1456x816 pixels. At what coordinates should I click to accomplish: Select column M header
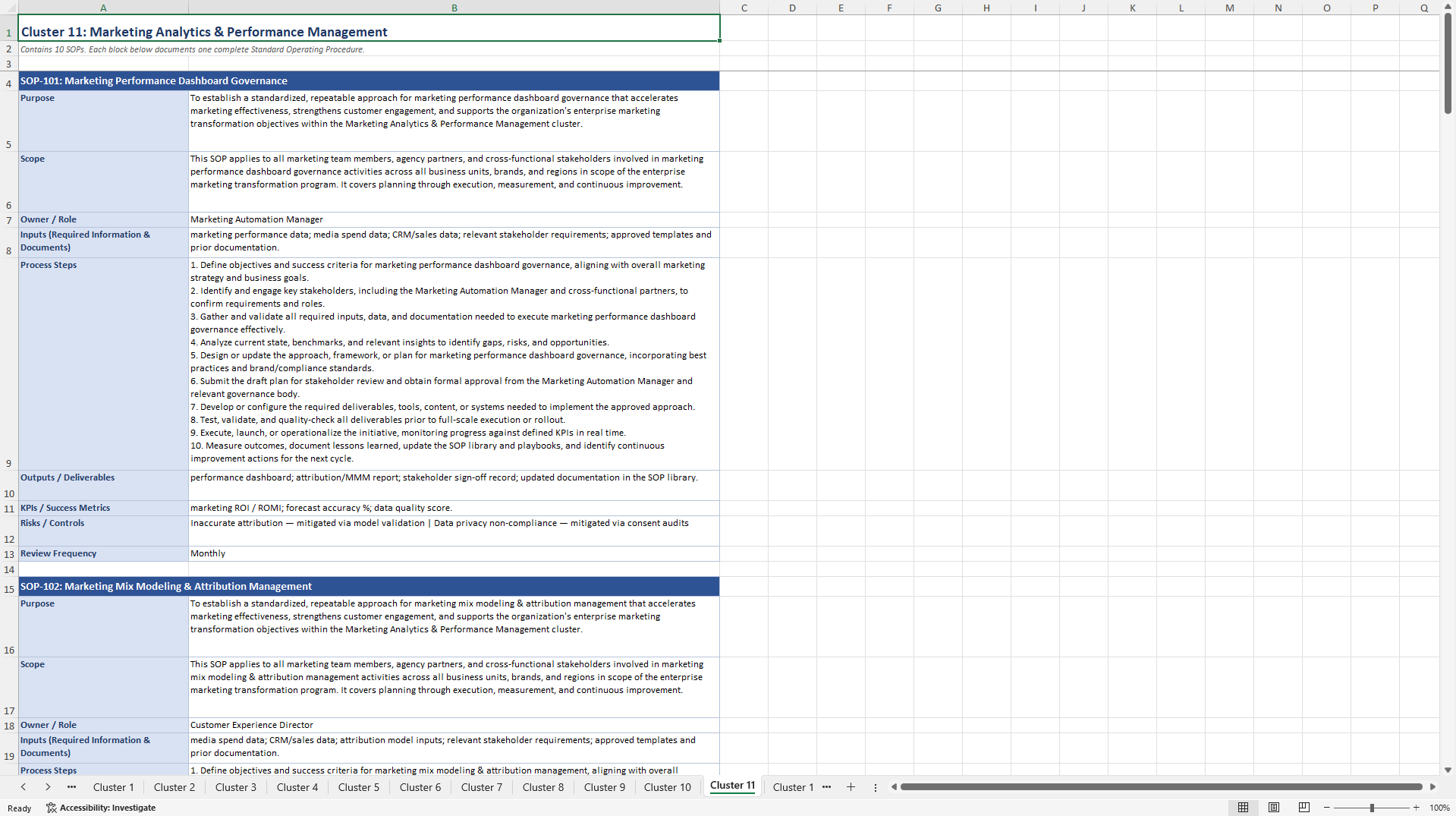pyautogui.click(x=1229, y=8)
